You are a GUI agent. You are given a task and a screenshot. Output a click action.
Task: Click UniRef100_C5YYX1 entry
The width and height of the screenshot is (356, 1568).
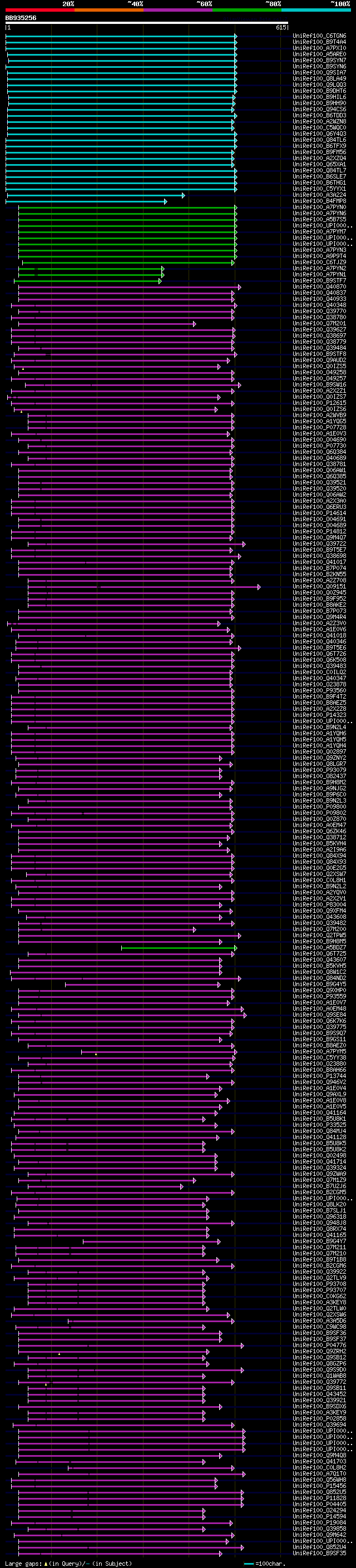pos(319,189)
